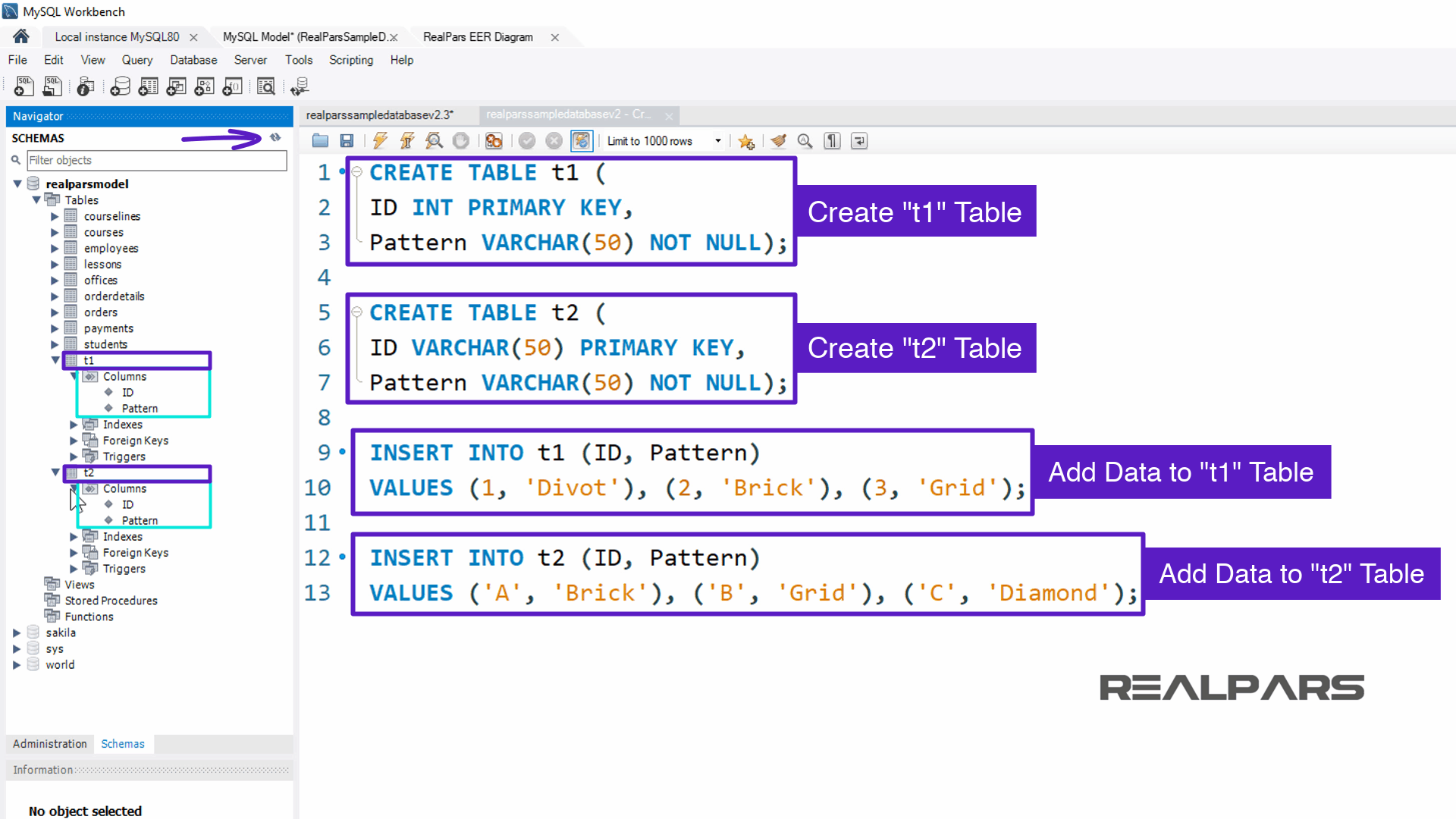Select the ID column under t1
Viewport: 1456px width, 819px height.
click(127, 392)
